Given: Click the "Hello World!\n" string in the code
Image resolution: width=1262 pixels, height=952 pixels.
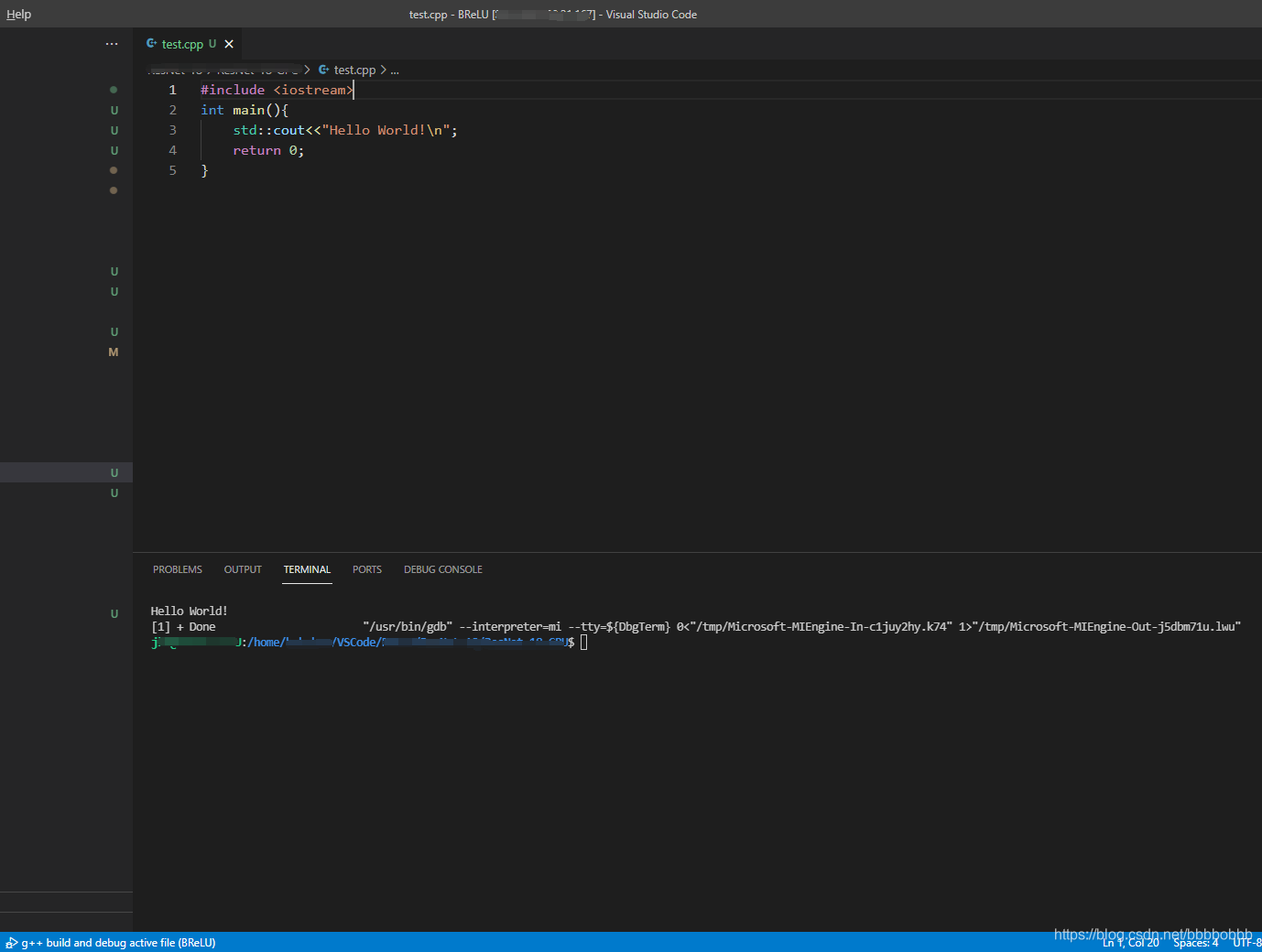Looking at the screenshot, I should pos(386,130).
